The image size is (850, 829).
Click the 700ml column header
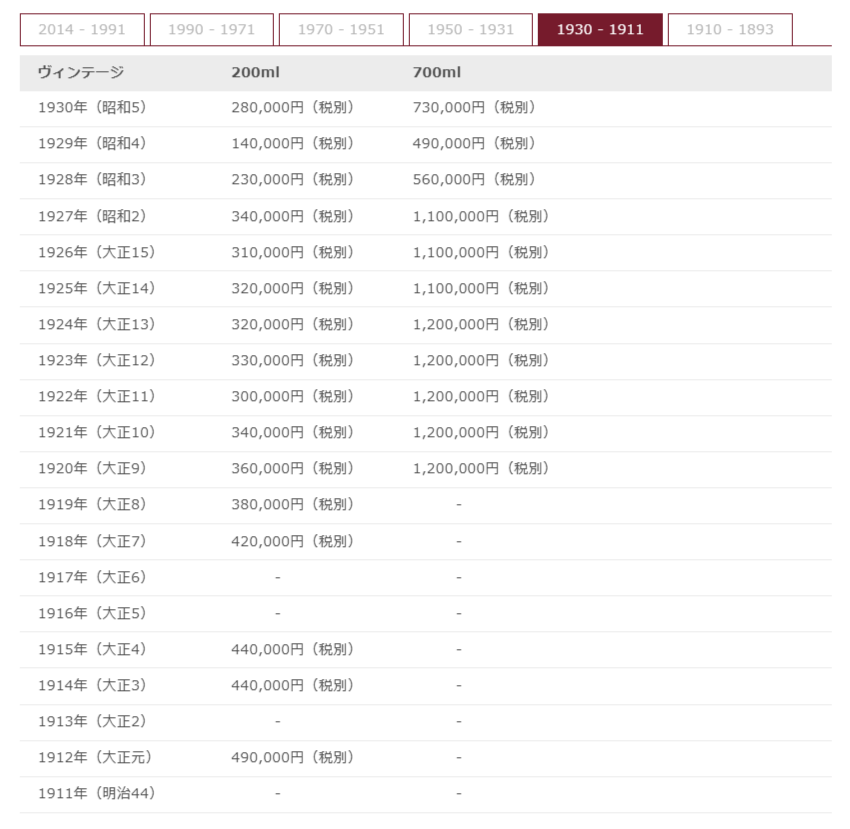tap(437, 73)
